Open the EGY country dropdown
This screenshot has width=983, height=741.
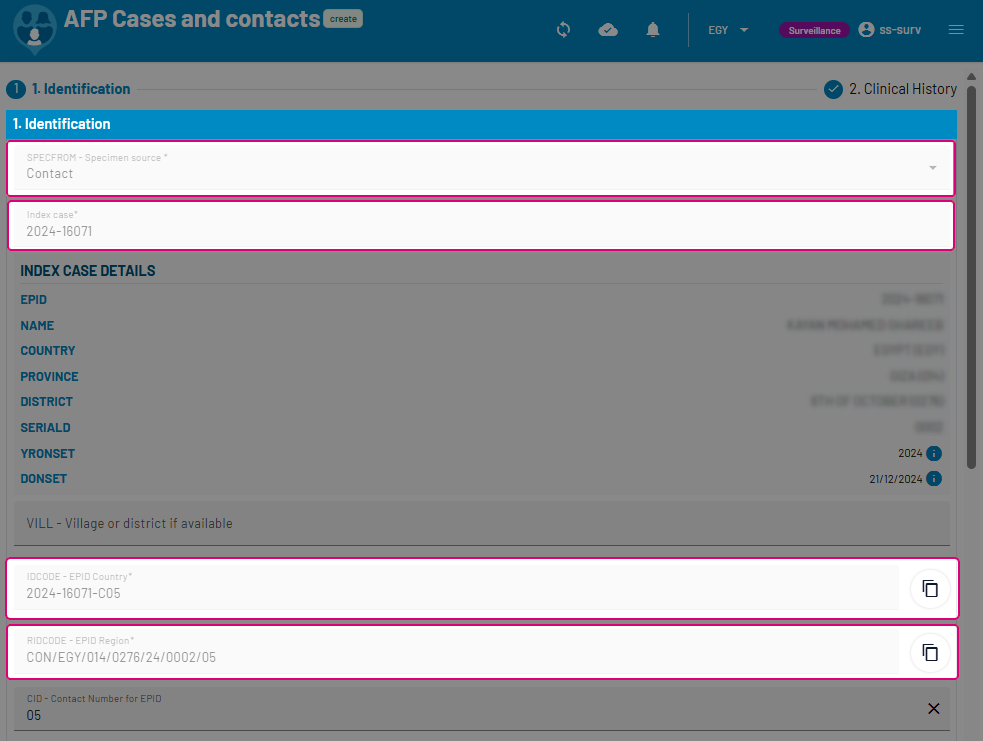(729, 30)
